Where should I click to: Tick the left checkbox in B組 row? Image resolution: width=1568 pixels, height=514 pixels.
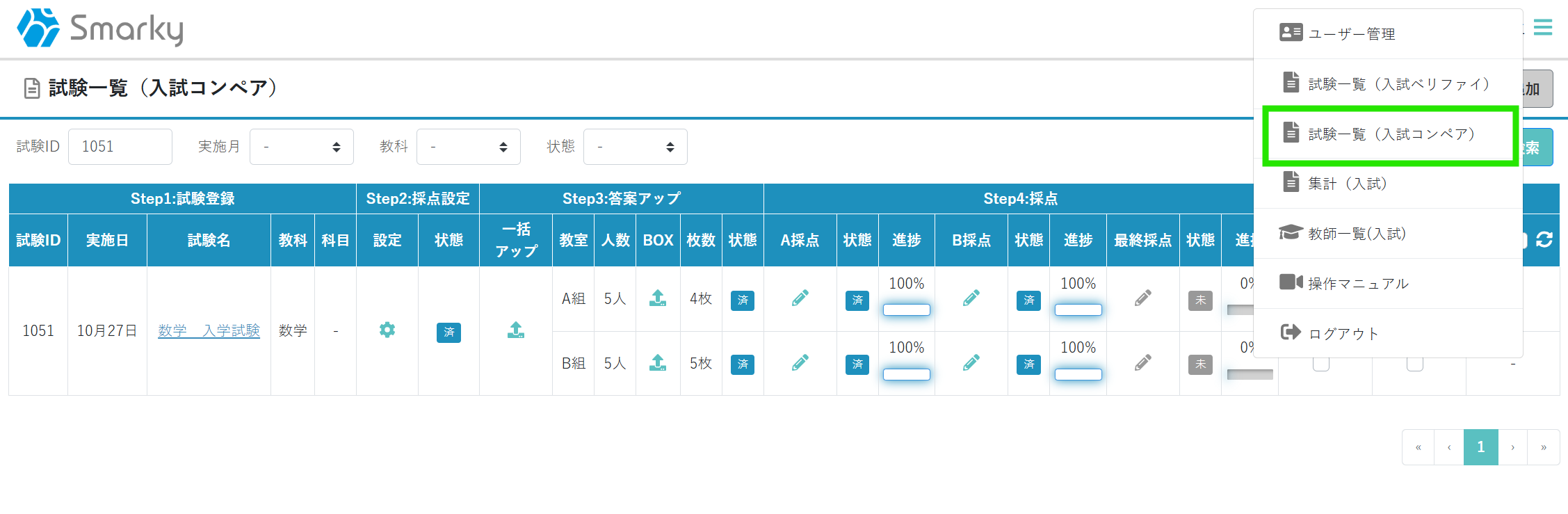(x=1321, y=364)
